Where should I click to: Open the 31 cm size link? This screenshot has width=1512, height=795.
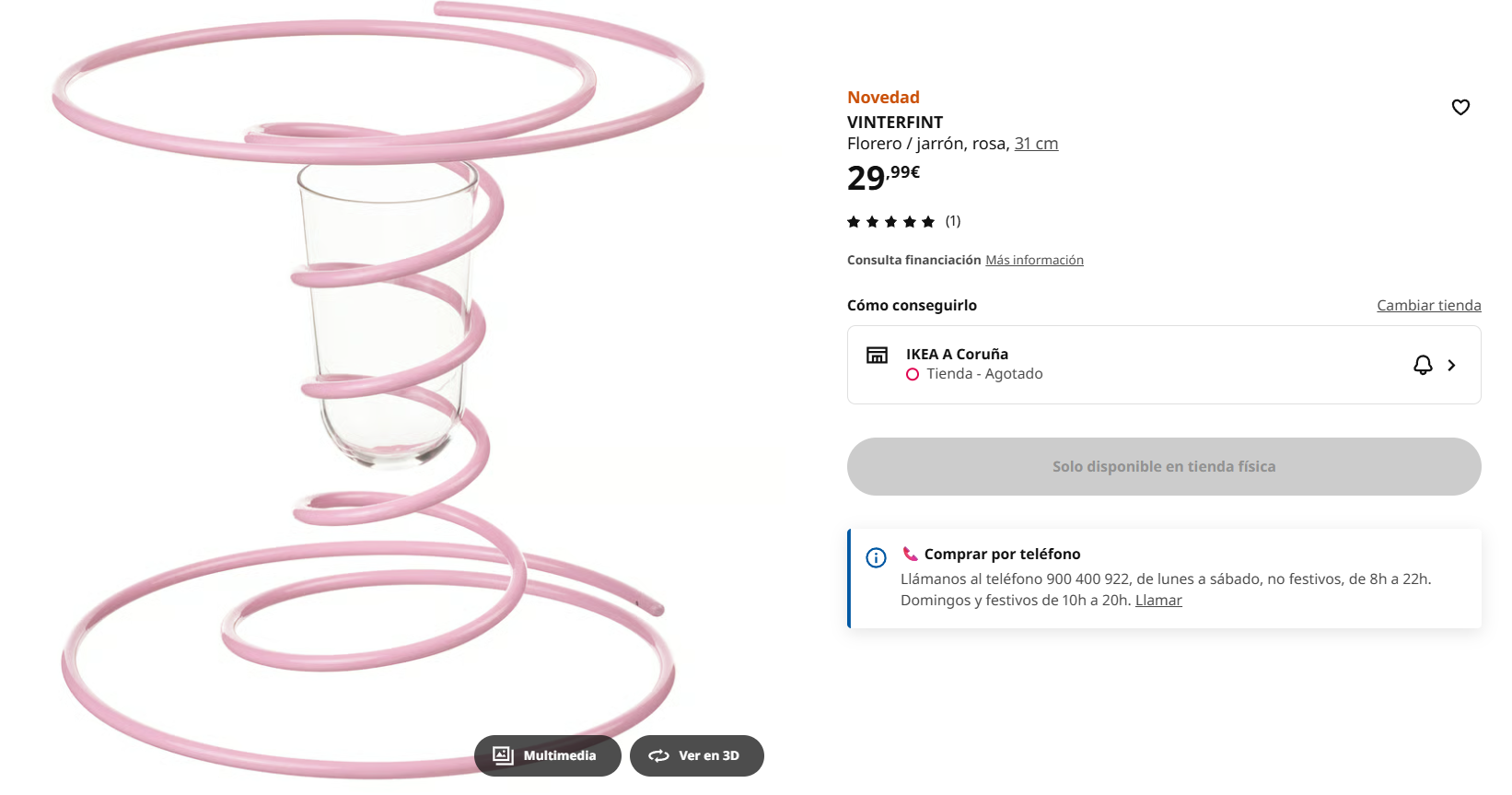click(x=1036, y=144)
